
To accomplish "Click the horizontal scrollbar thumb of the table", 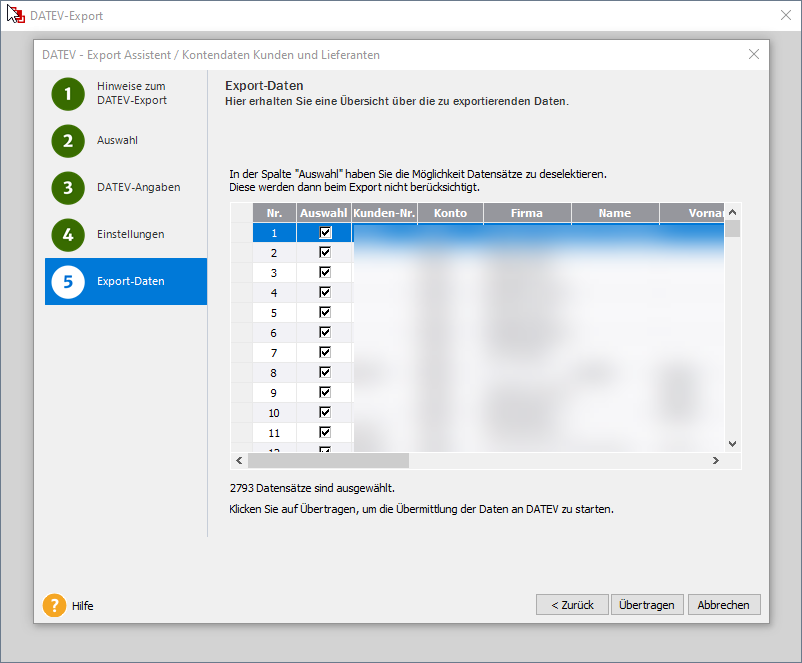I will point(328,460).
